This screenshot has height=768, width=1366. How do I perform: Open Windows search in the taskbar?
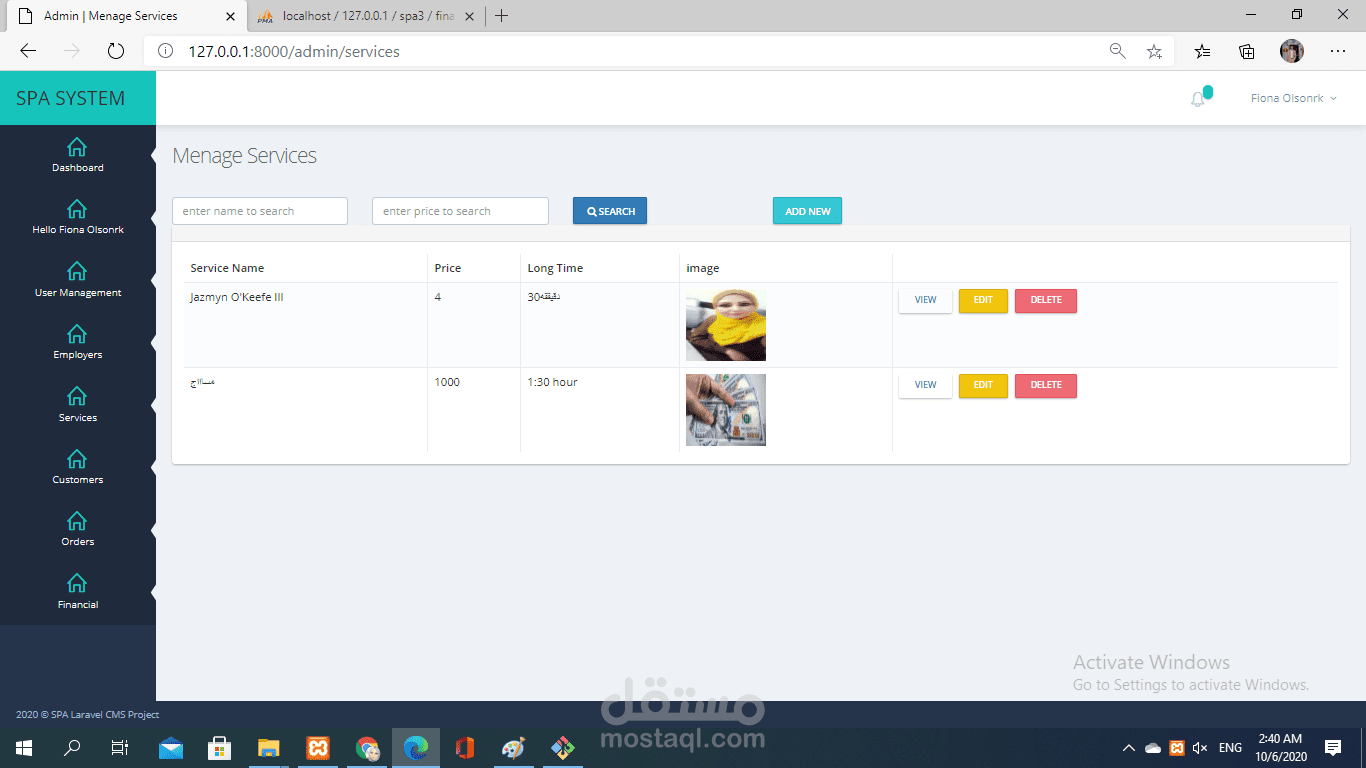coord(72,747)
